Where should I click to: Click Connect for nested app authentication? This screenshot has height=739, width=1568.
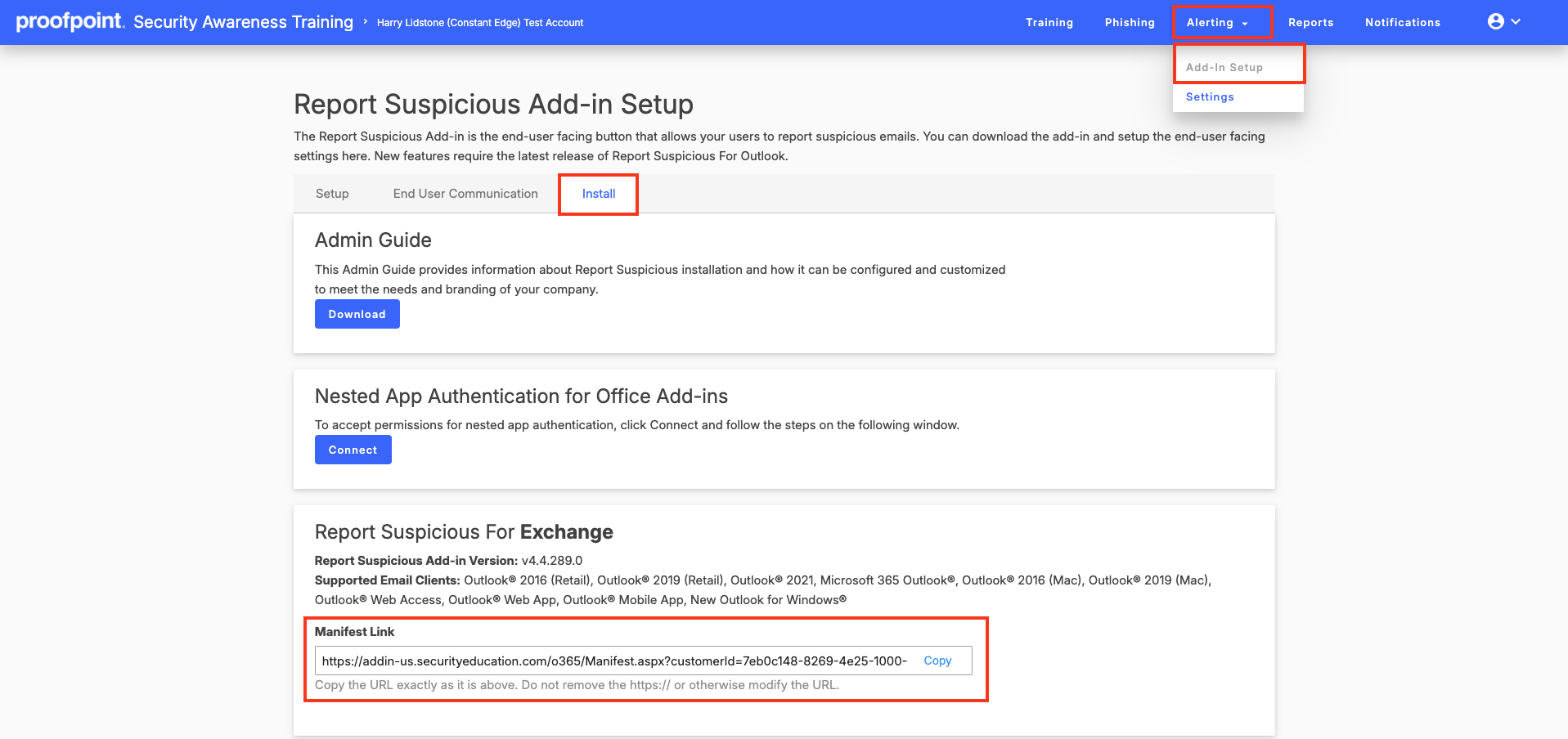tap(353, 450)
